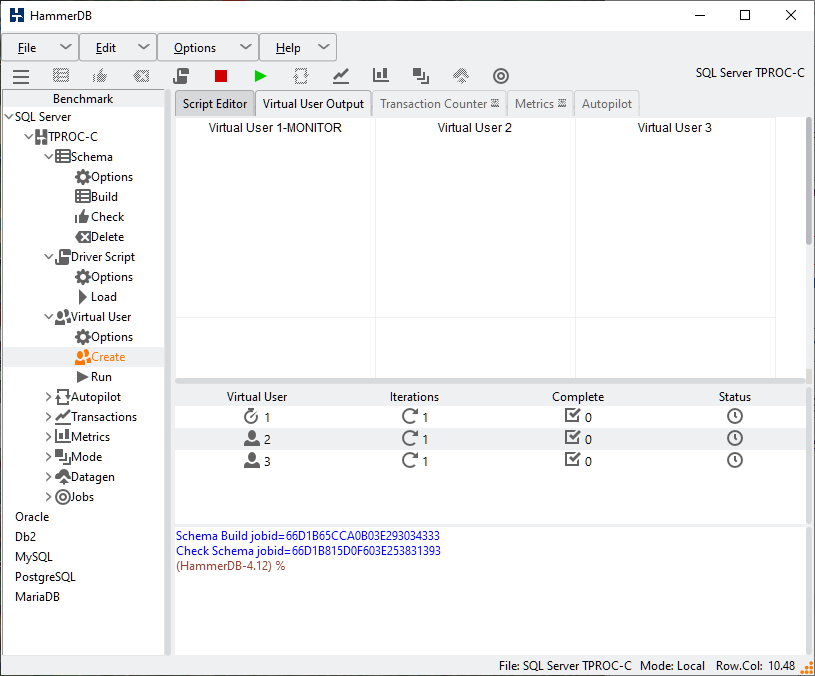The height and width of the screenshot is (676, 815).
Task: Open the hamburger menu icon in toolbar
Action: [x=21, y=76]
